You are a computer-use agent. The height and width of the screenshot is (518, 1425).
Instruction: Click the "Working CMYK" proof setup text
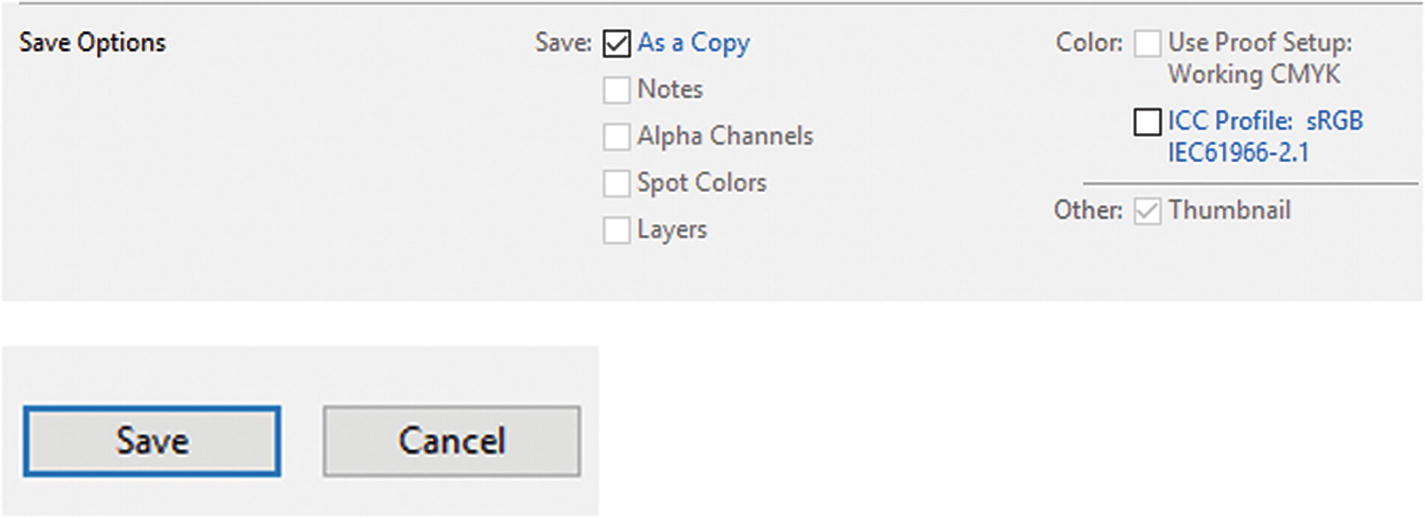[1254, 75]
